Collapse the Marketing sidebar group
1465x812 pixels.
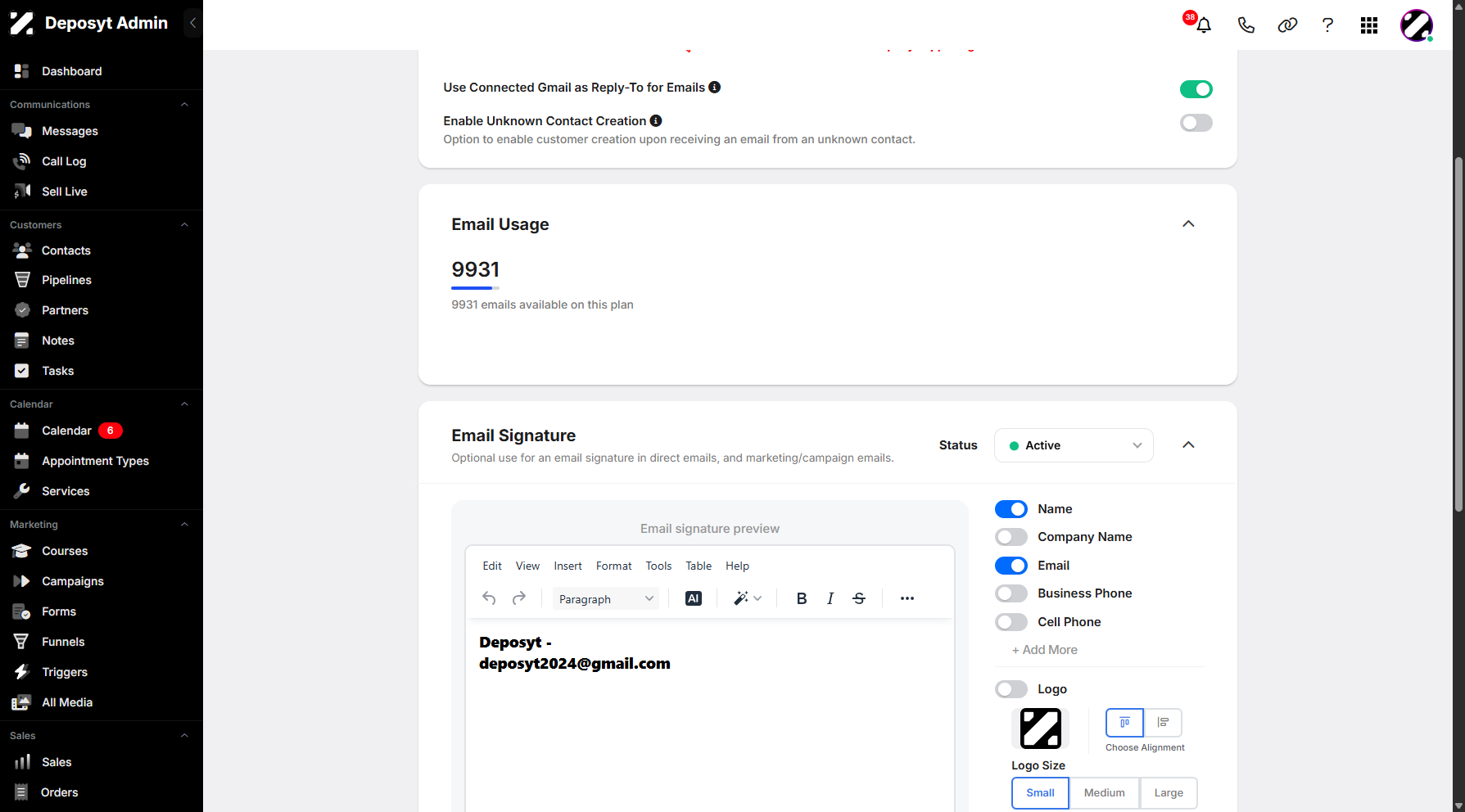click(x=184, y=525)
